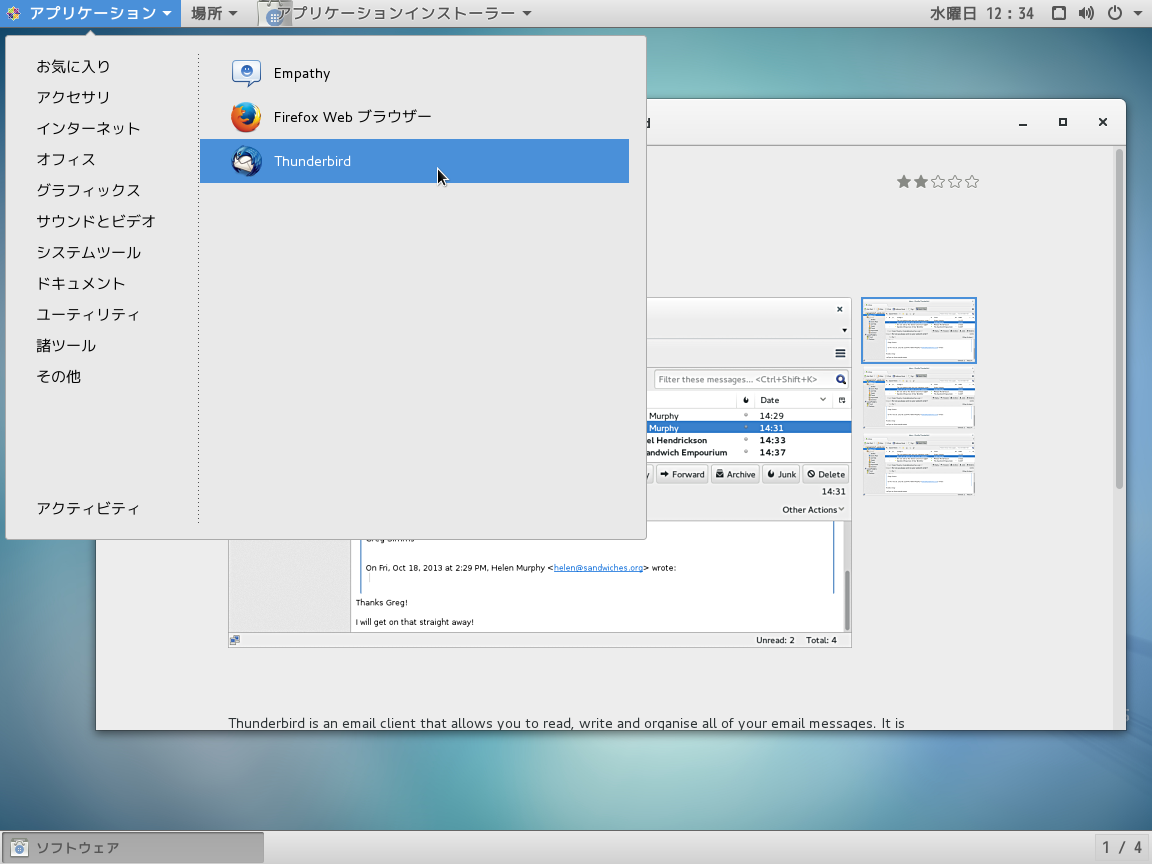Select the その他 category
The width and height of the screenshot is (1152, 864).
(59, 376)
